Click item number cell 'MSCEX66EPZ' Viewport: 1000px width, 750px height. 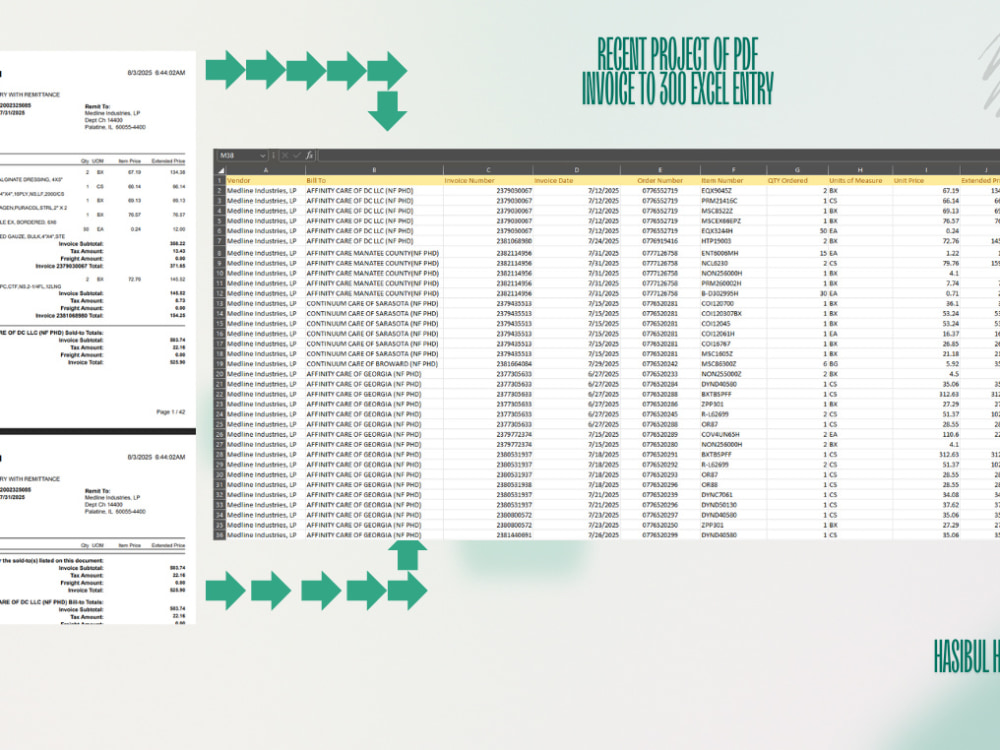pos(733,221)
